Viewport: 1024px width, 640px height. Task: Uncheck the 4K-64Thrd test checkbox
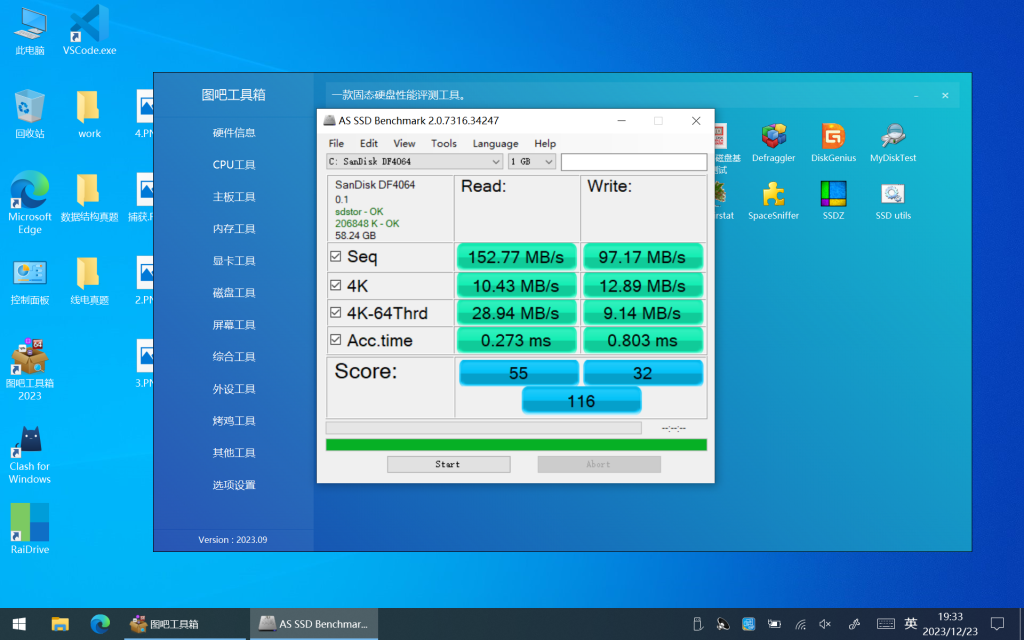[336, 313]
